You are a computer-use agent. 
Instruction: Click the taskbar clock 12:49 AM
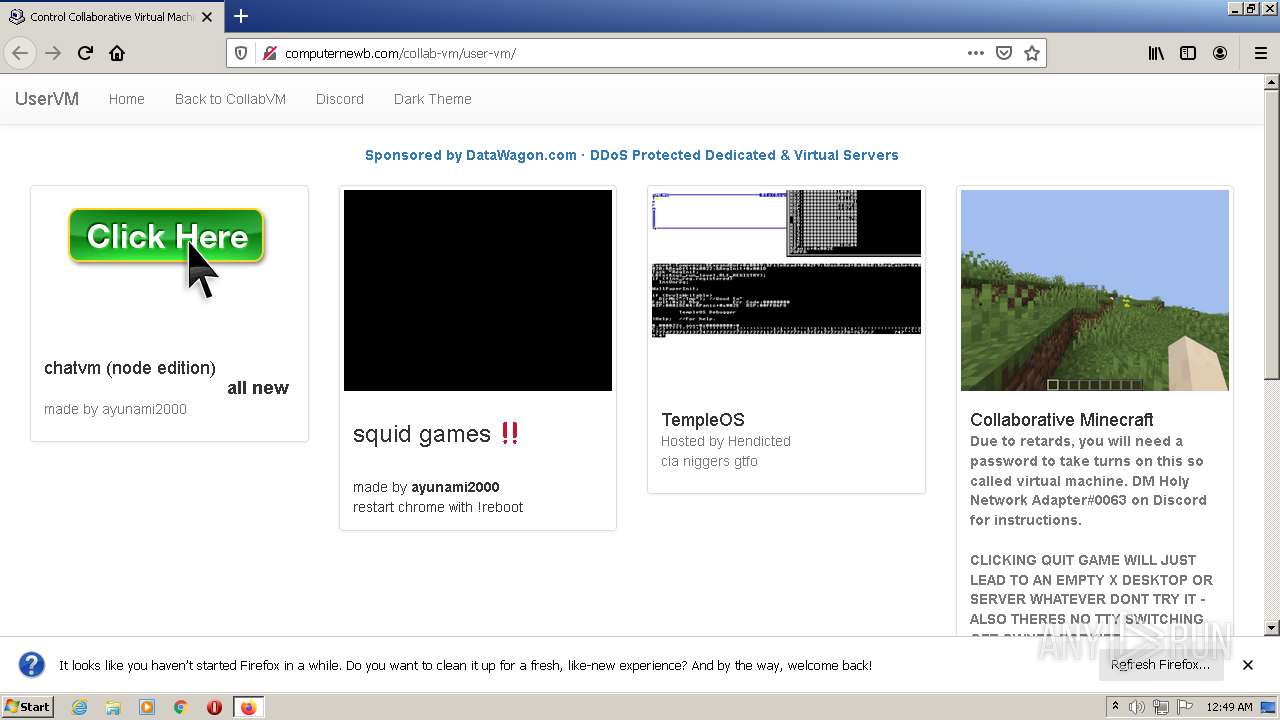[1229, 707]
